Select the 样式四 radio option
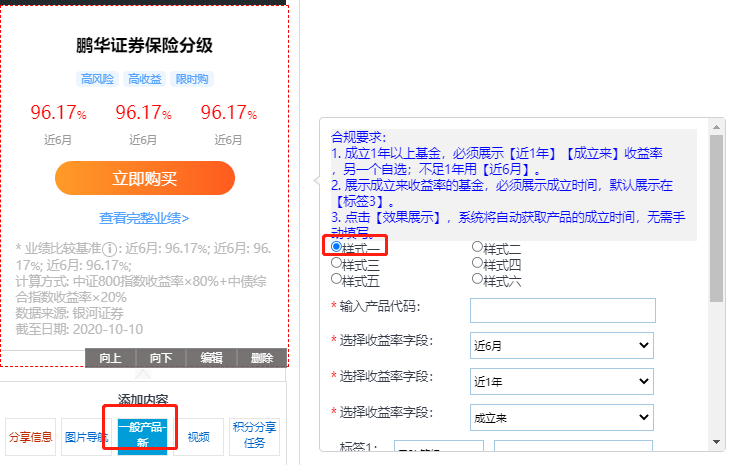The height and width of the screenshot is (465, 737). tap(477, 263)
